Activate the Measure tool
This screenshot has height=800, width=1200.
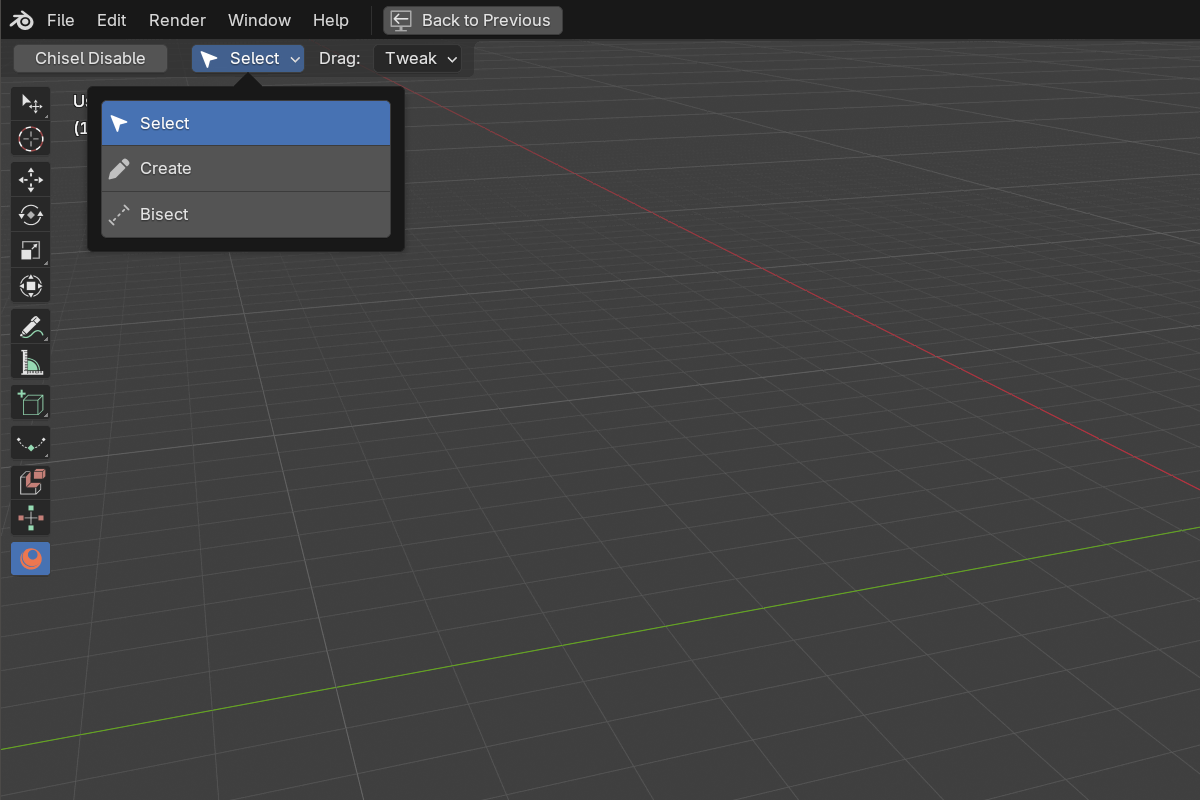point(31,362)
